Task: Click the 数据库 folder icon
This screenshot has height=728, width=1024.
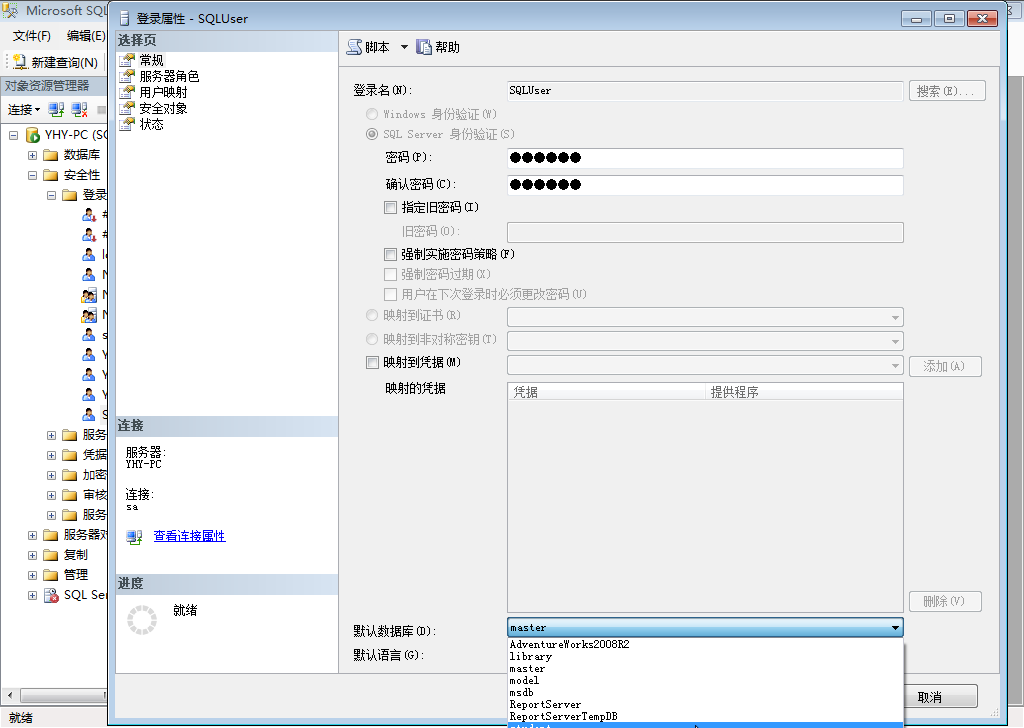Action: tap(51, 155)
